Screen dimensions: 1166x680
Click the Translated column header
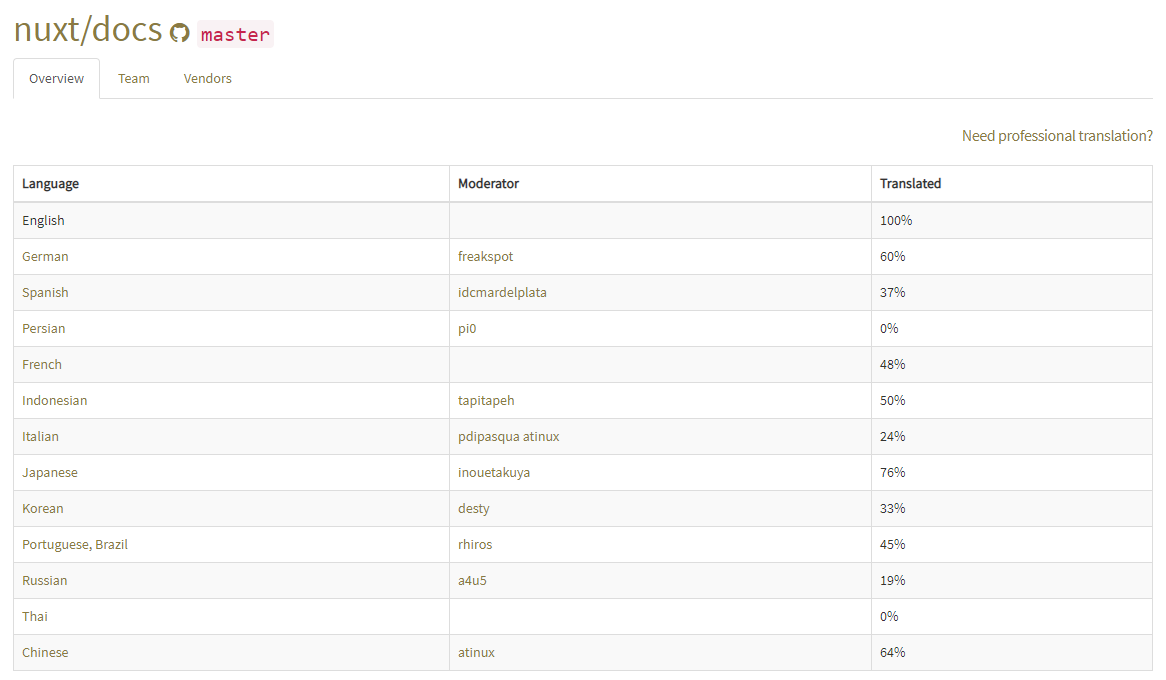[910, 184]
